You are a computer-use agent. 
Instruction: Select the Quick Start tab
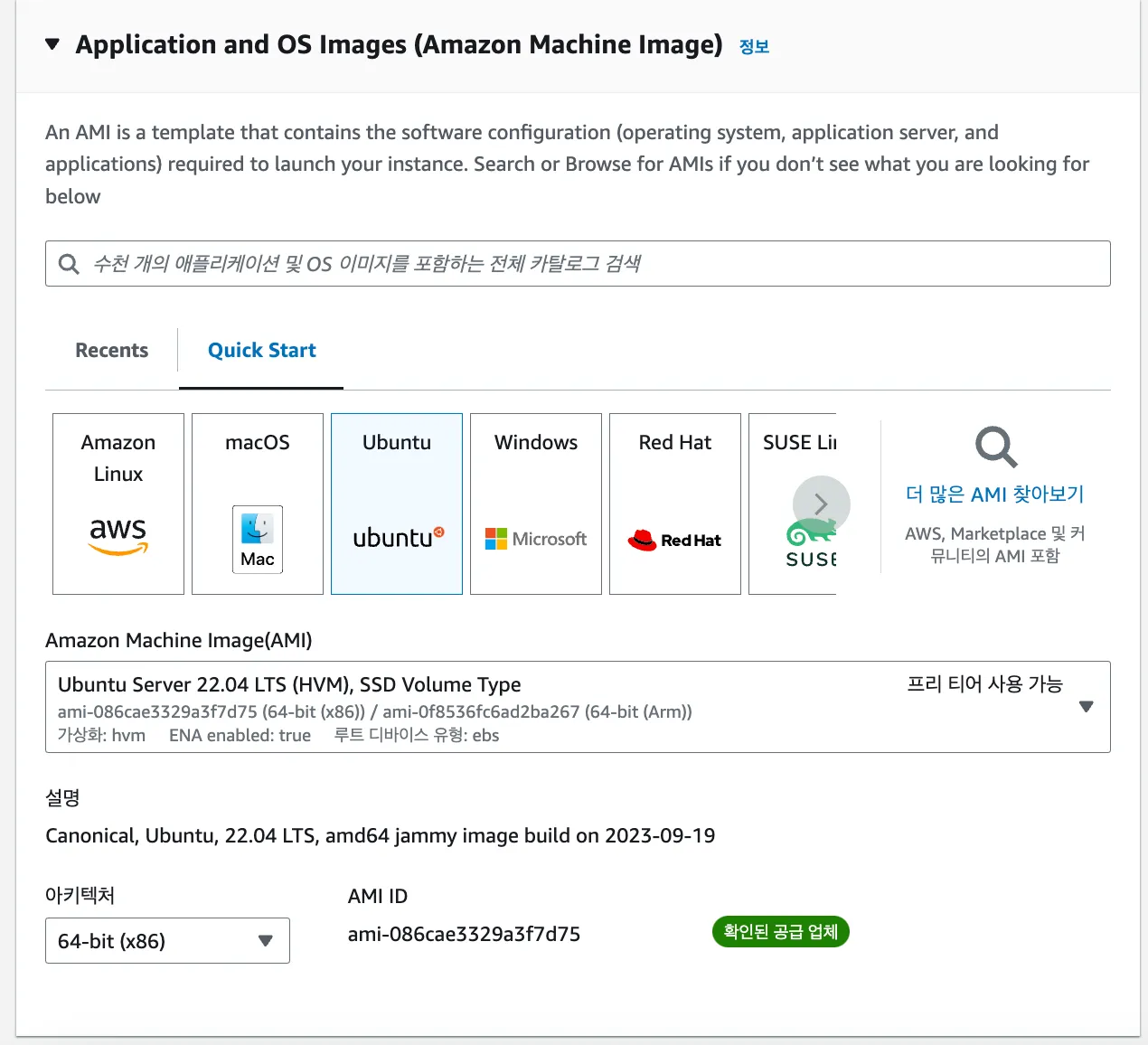pos(261,350)
